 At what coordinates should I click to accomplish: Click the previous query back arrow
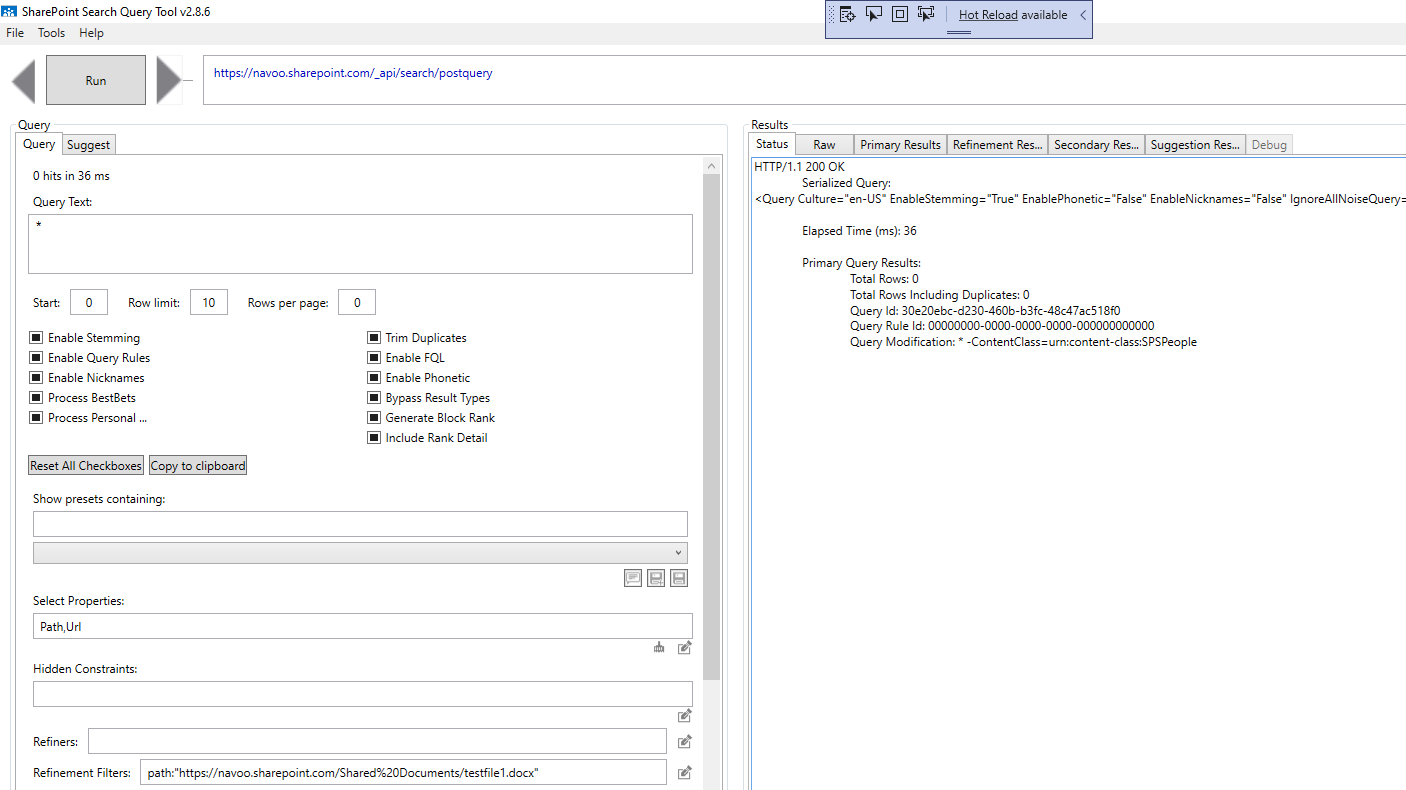[x=23, y=80]
